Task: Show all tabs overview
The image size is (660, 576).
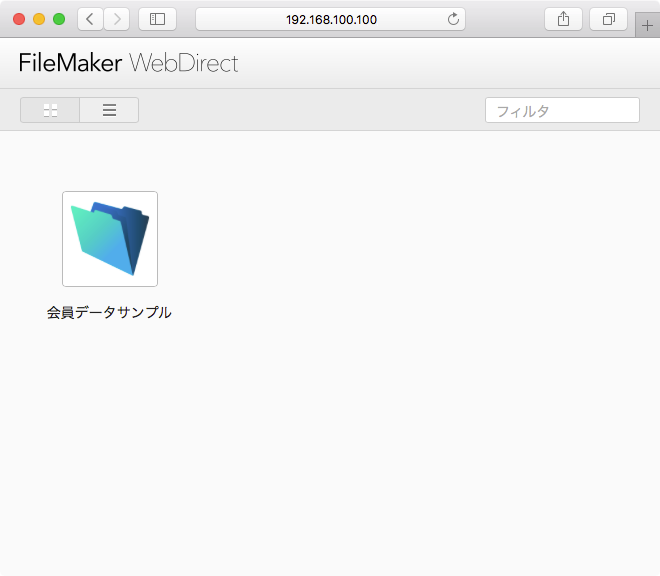Action: (609, 19)
